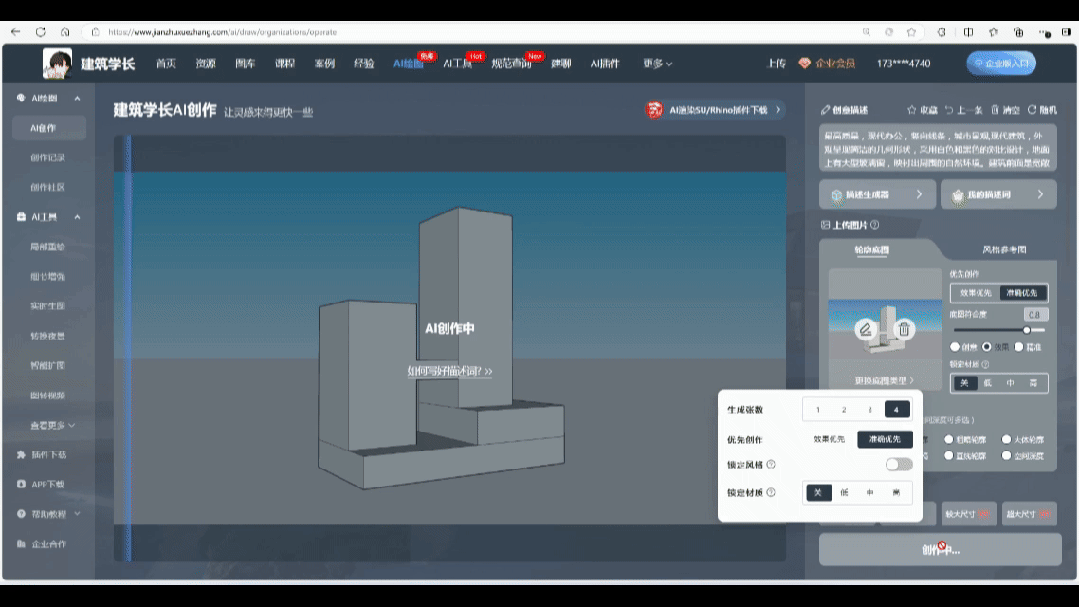Click the 上一条 undo icon
Viewport: 1079px width, 607px height.
tap(949, 109)
